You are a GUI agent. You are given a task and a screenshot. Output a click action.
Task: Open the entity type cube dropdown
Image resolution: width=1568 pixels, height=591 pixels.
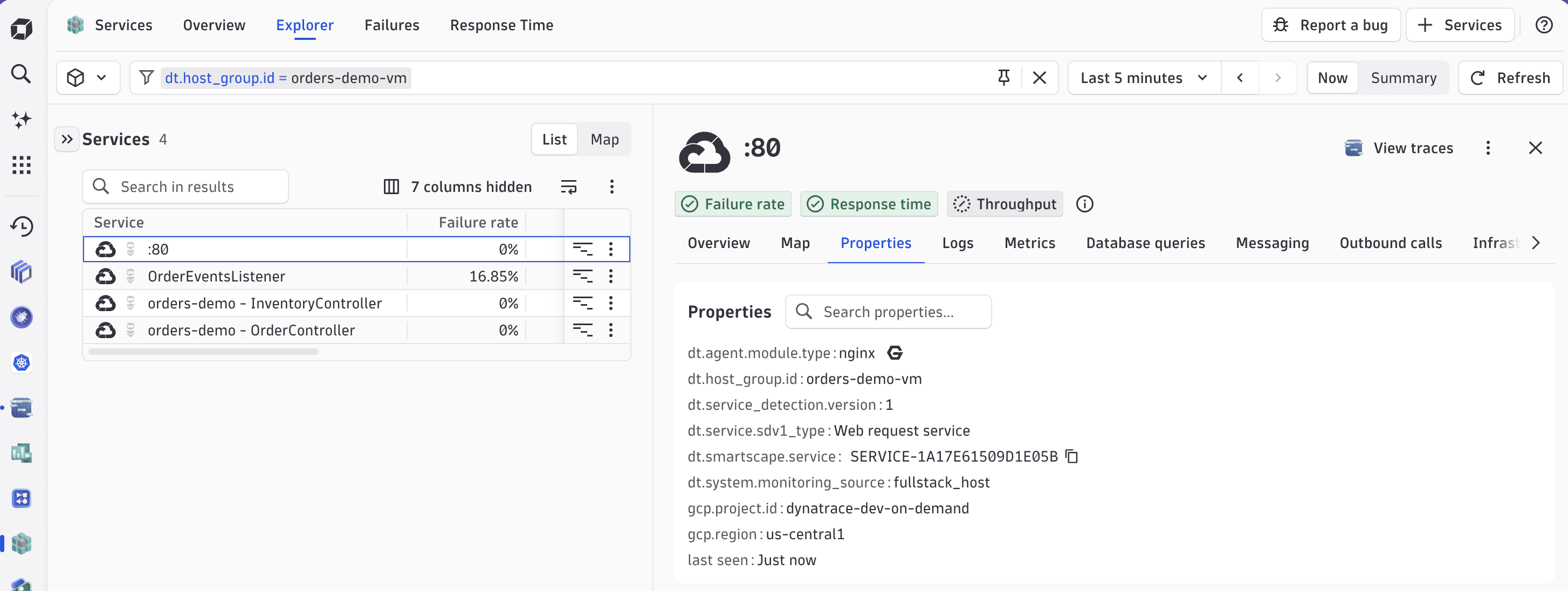(x=88, y=77)
